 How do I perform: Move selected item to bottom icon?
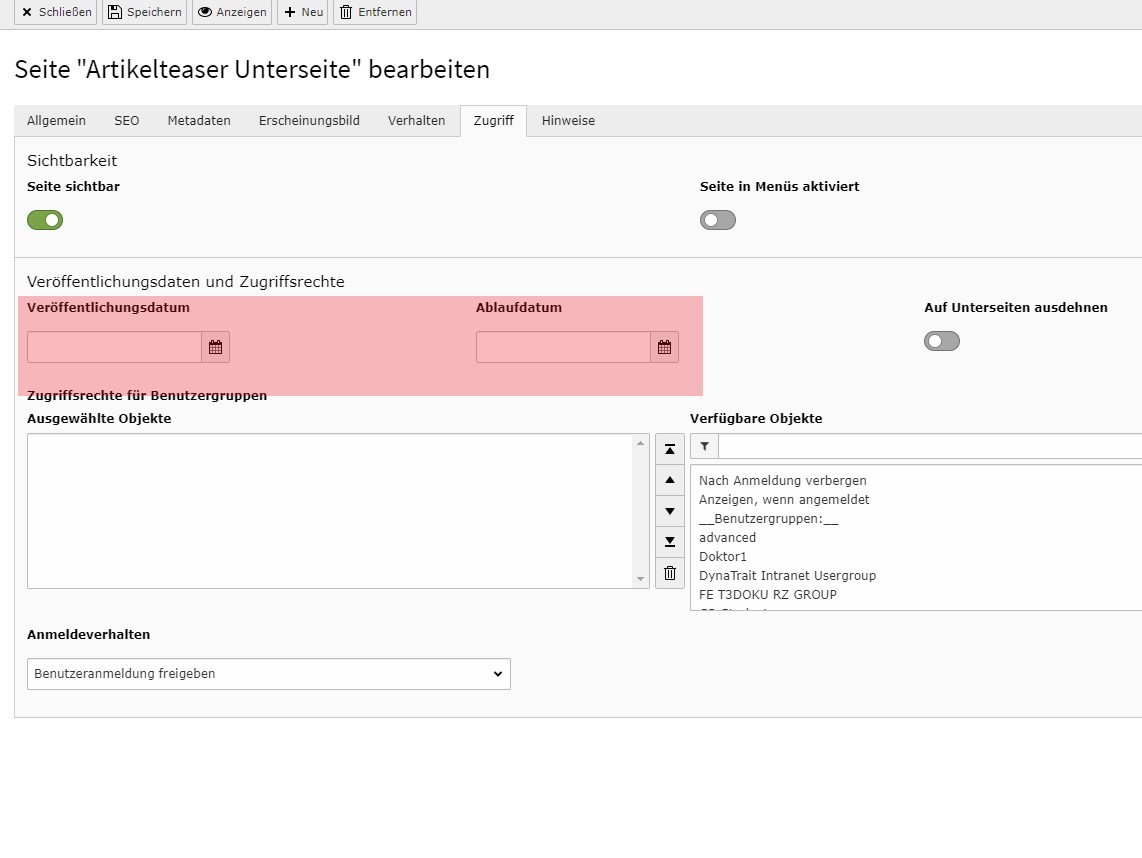670,542
